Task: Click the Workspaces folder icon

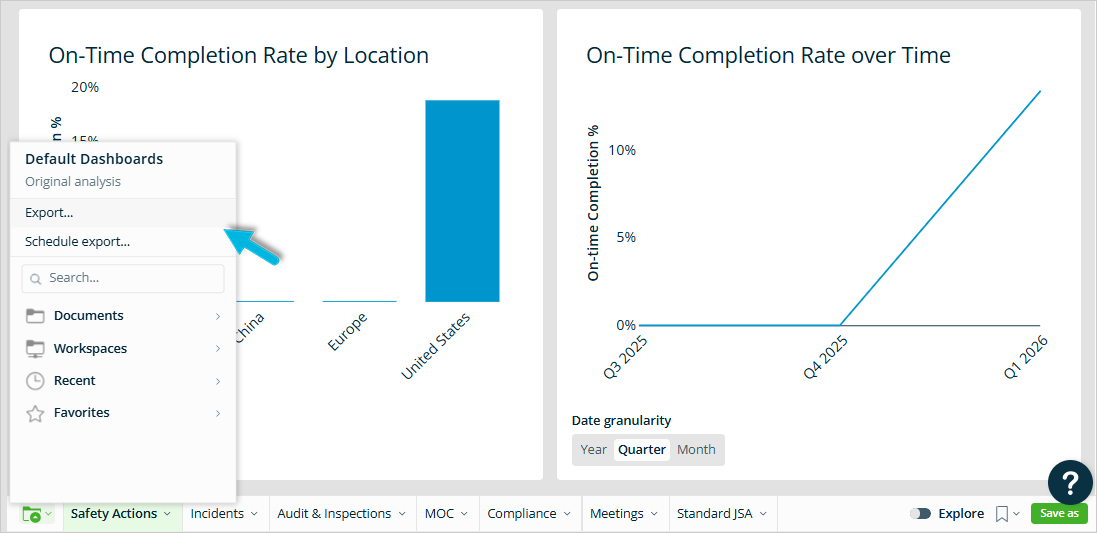Action: pyautogui.click(x=35, y=349)
